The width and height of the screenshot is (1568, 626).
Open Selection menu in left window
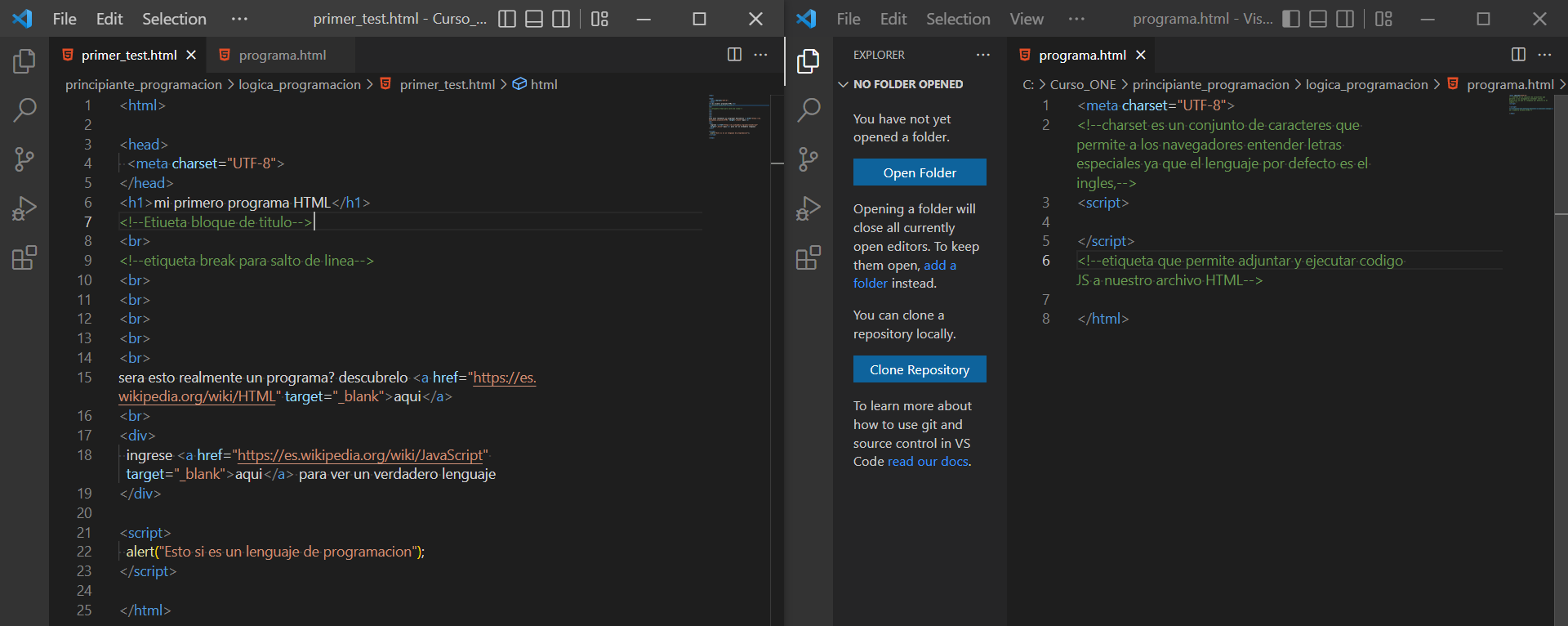click(x=174, y=19)
